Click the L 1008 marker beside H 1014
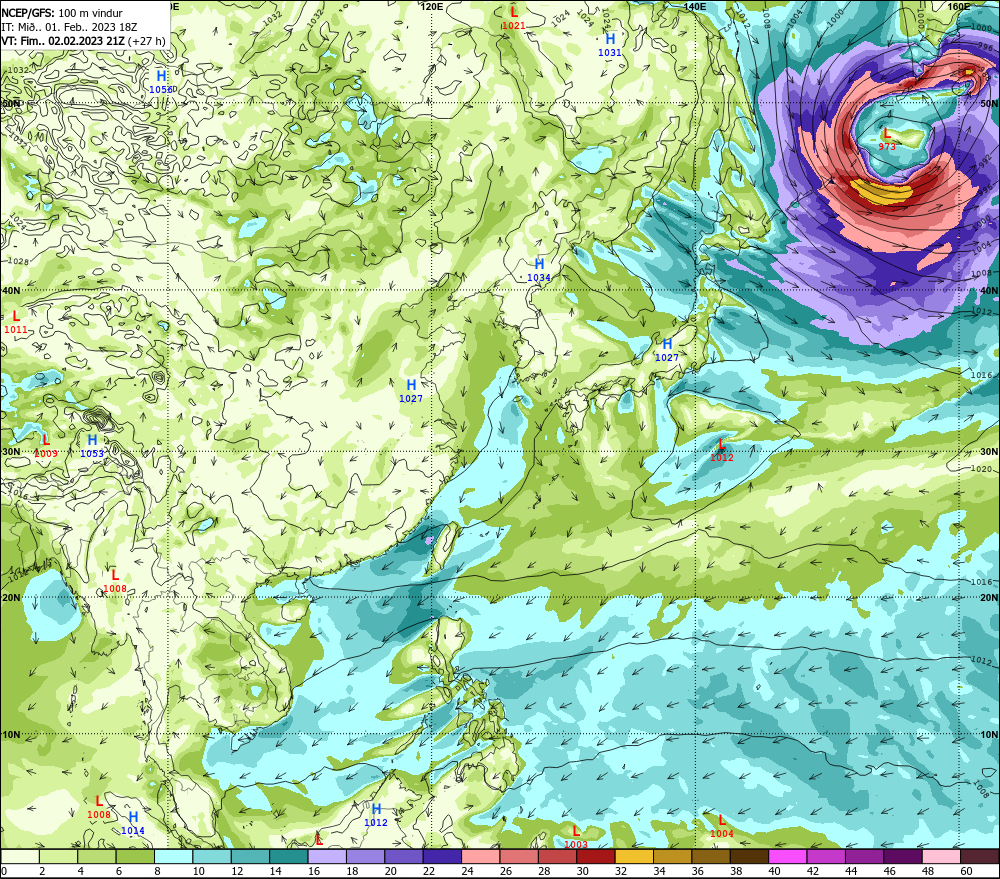Image resolution: width=1000 pixels, height=879 pixels. 99,807
